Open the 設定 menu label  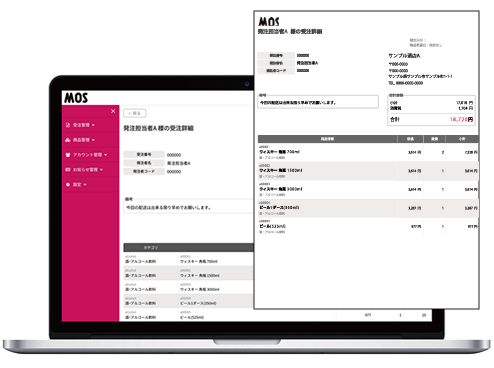77,184
